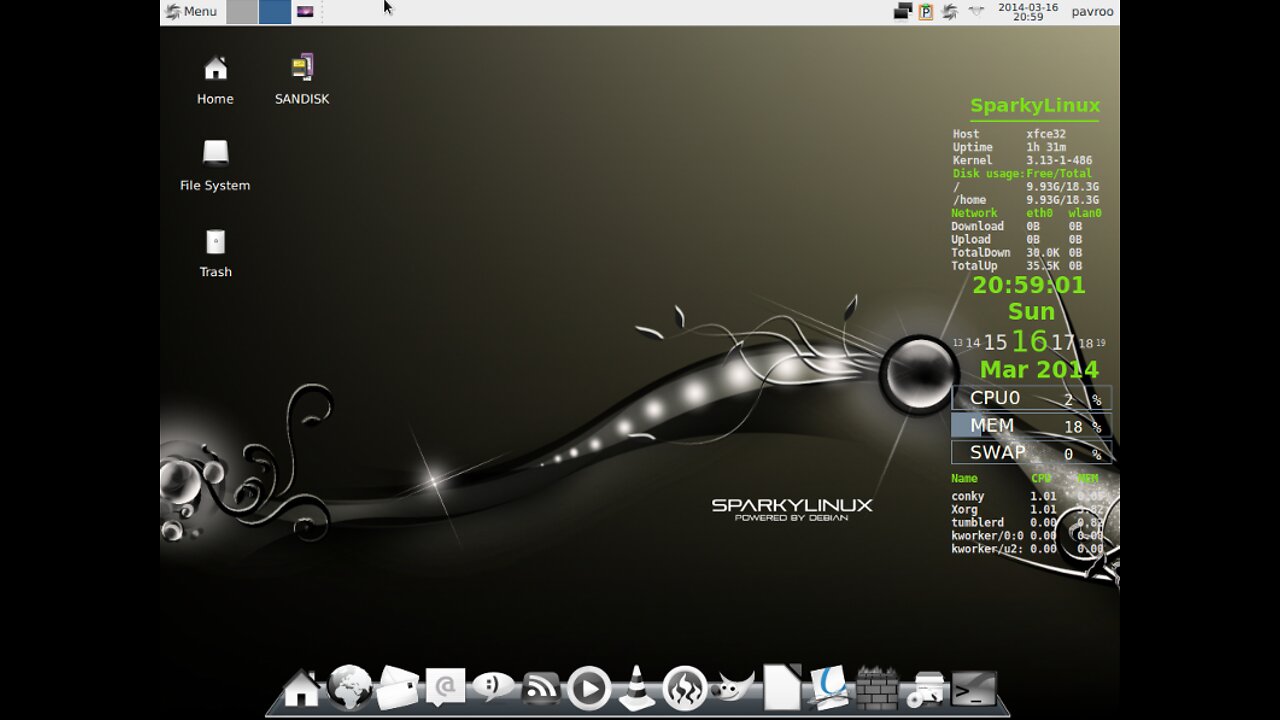Click the dual-monitor tray icon

(x=903, y=12)
